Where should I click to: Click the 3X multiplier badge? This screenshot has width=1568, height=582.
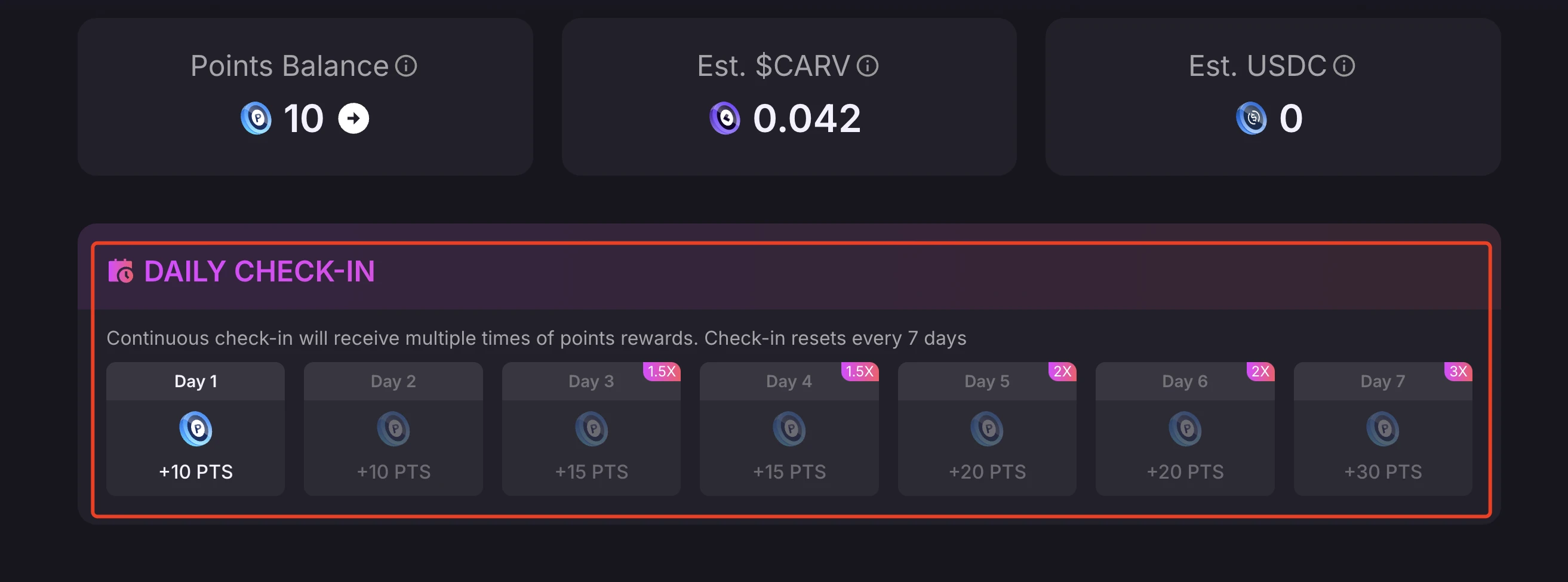pyautogui.click(x=1458, y=371)
